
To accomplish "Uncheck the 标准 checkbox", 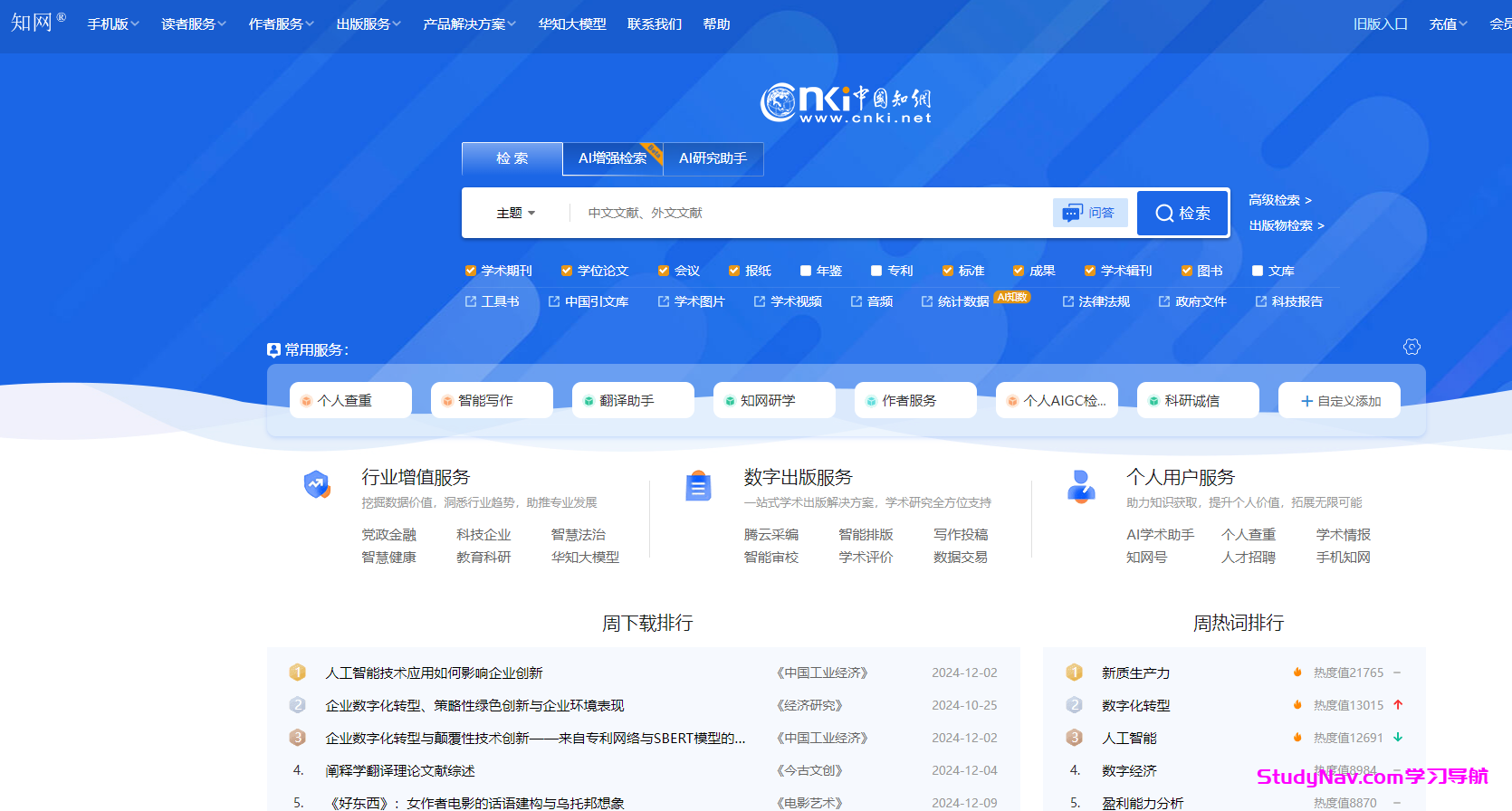I will (x=948, y=271).
